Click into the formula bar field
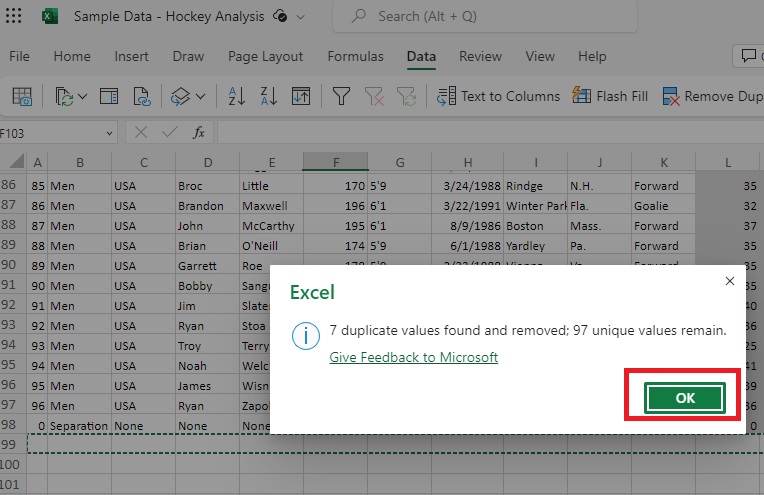Screen dimensions: 764x495 point(491,133)
